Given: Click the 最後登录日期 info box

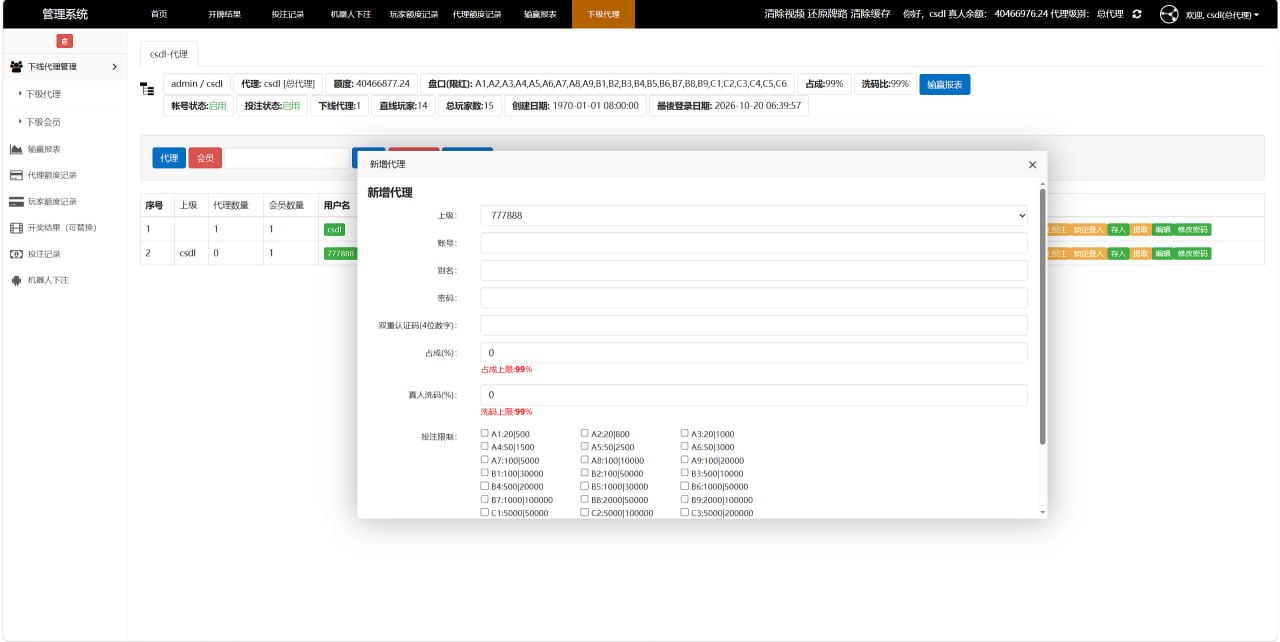Looking at the screenshot, I should click(729, 106).
